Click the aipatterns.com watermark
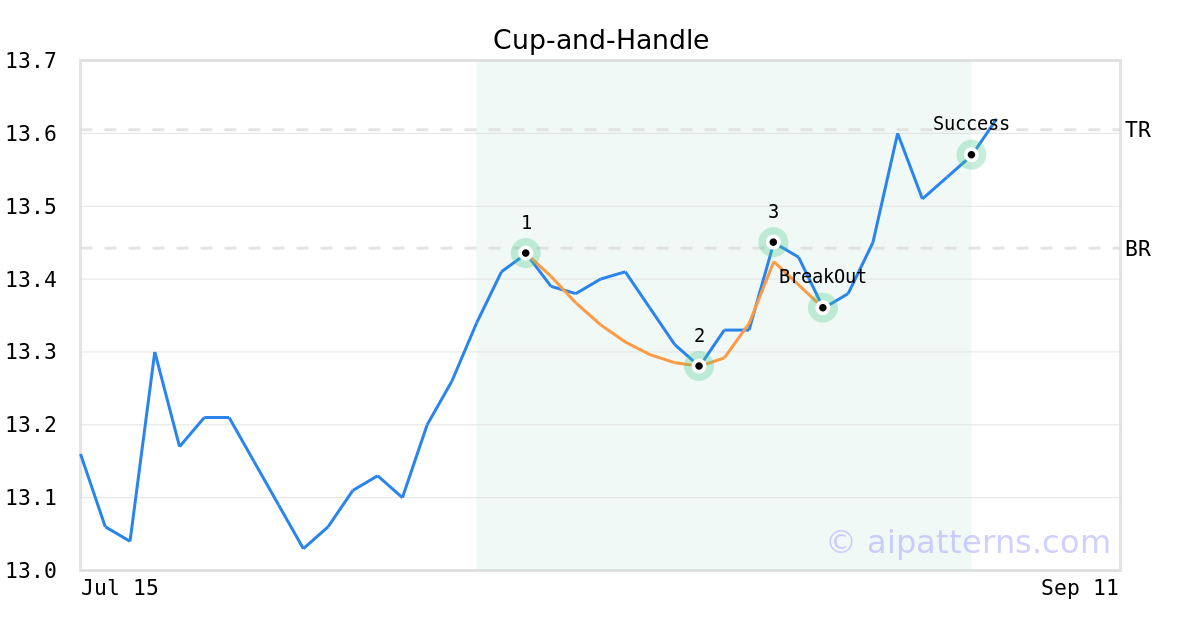The width and height of the screenshot is (1200, 630). (968, 542)
